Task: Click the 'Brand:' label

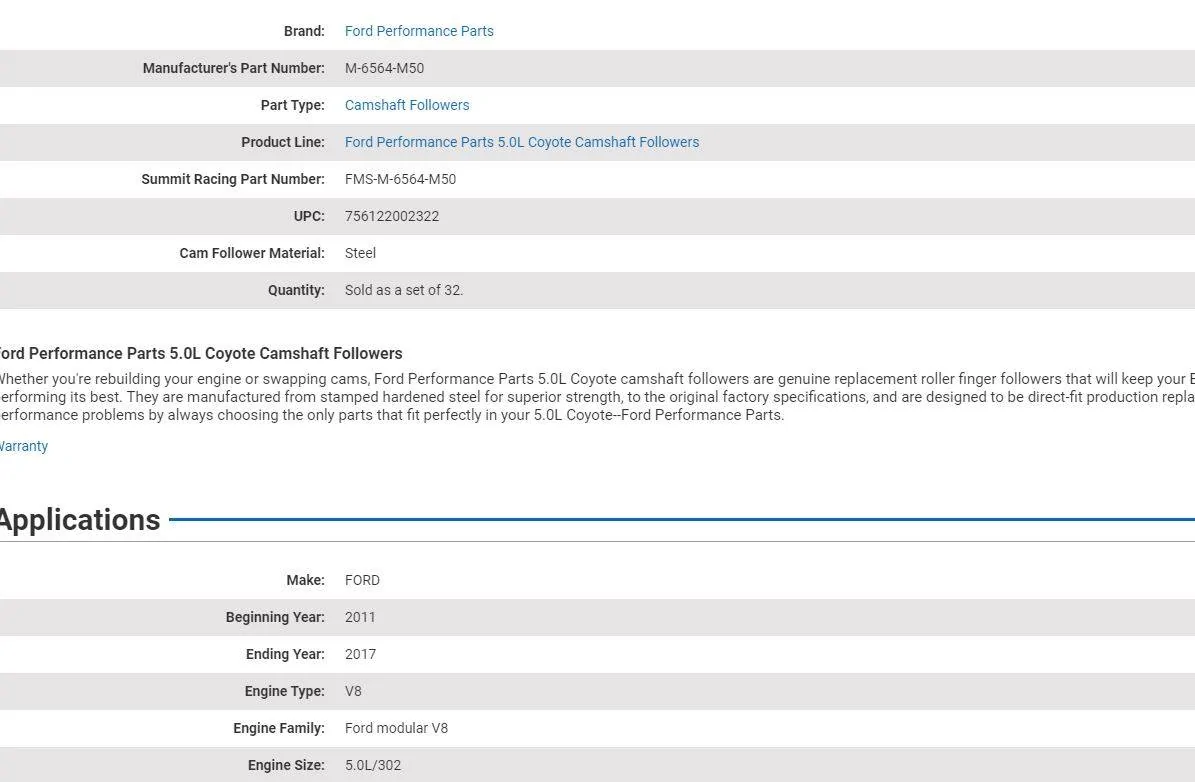Action: pos(304,31)
